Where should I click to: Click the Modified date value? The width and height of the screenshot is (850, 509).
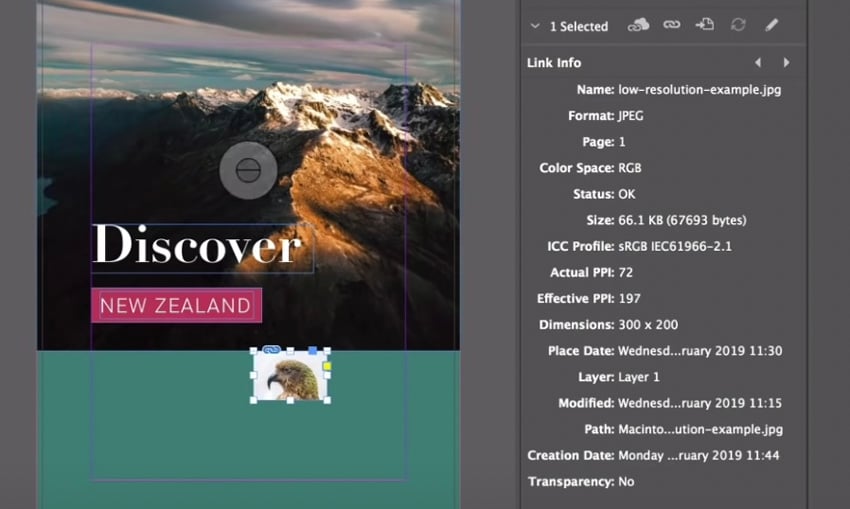pyautogui.click(x=700, y=403)
